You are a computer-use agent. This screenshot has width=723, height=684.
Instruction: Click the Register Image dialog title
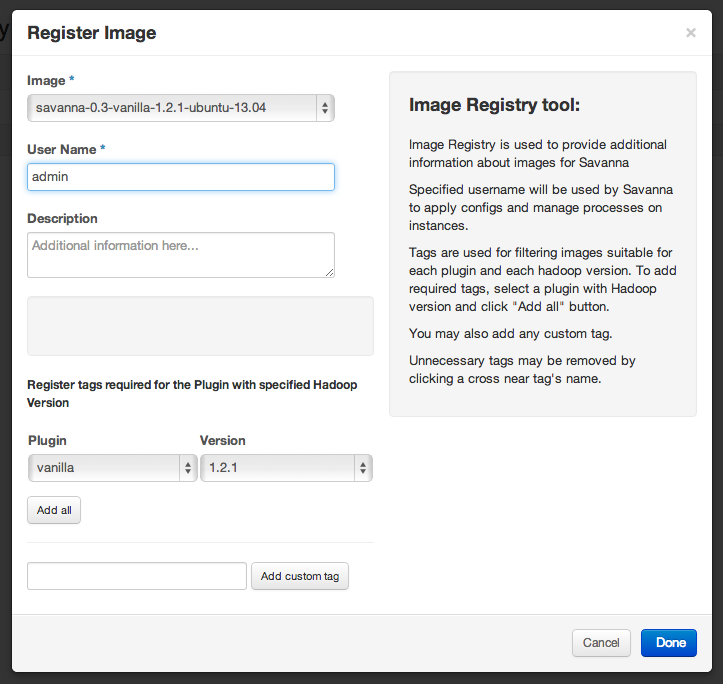pos(92,33)
